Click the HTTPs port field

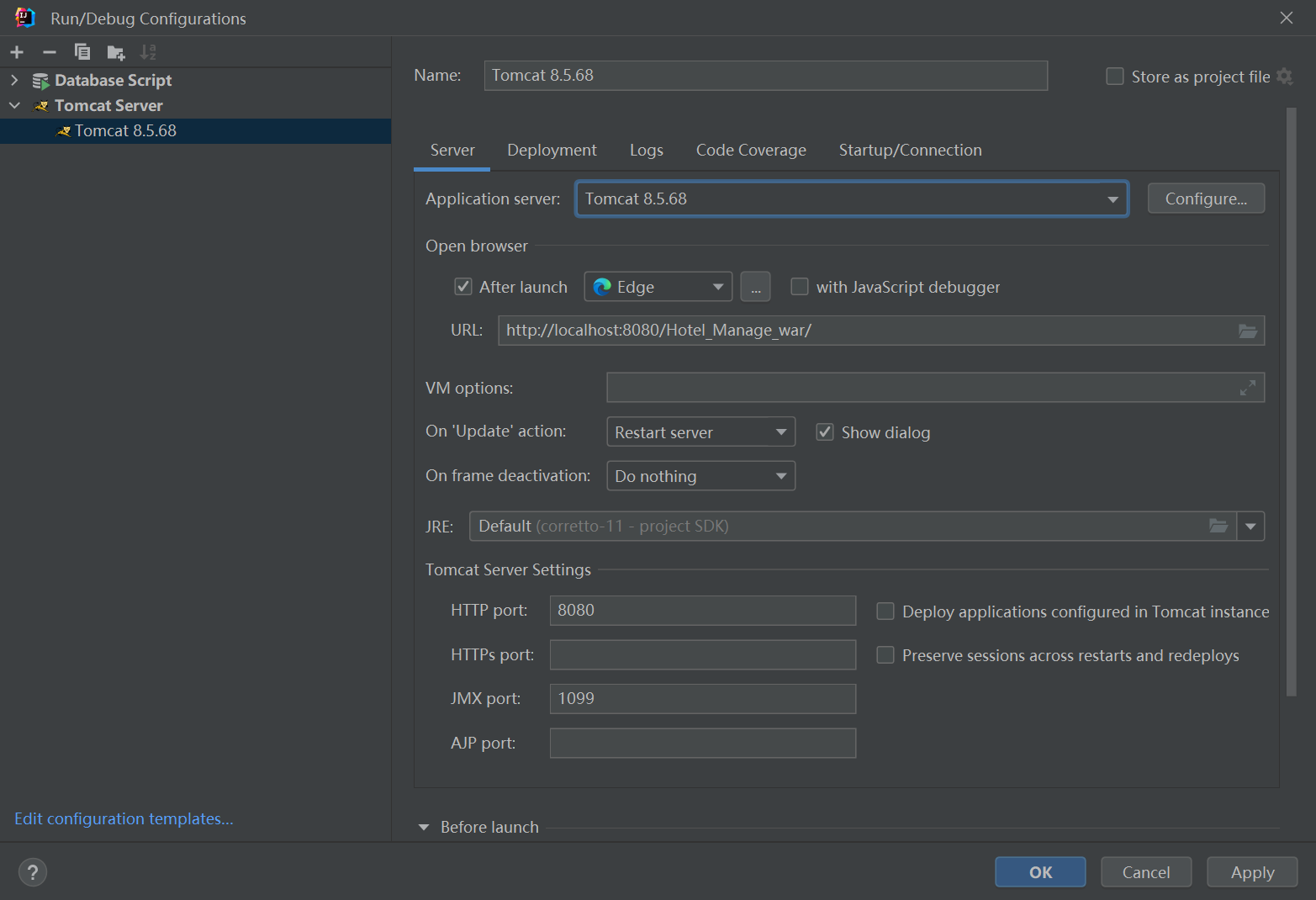703,654
